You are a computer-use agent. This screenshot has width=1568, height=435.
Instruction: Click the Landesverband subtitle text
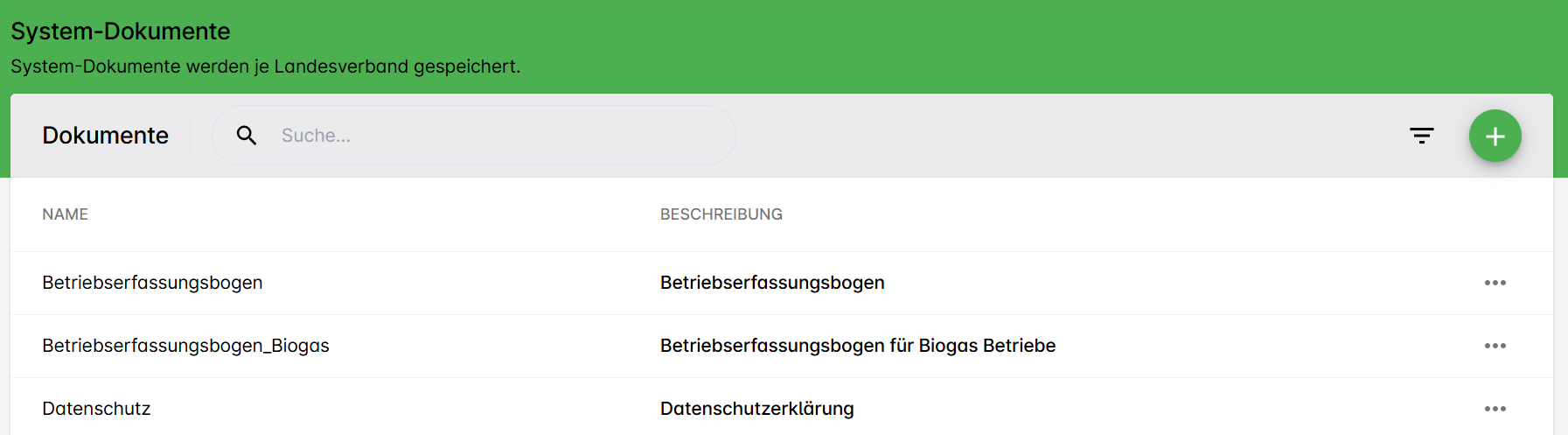click(x=265, y=67)
